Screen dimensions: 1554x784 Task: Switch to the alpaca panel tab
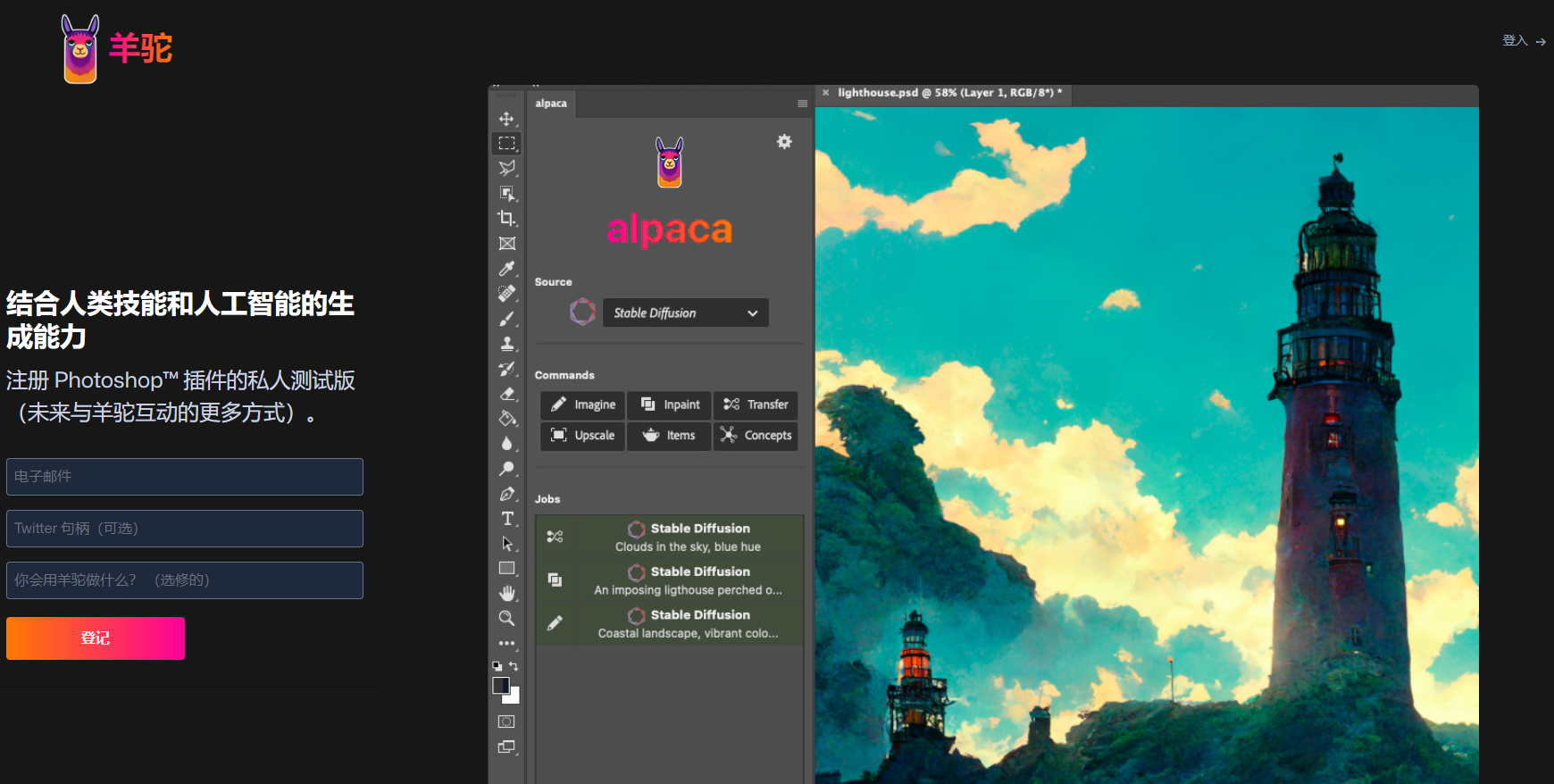click(551, 104)
